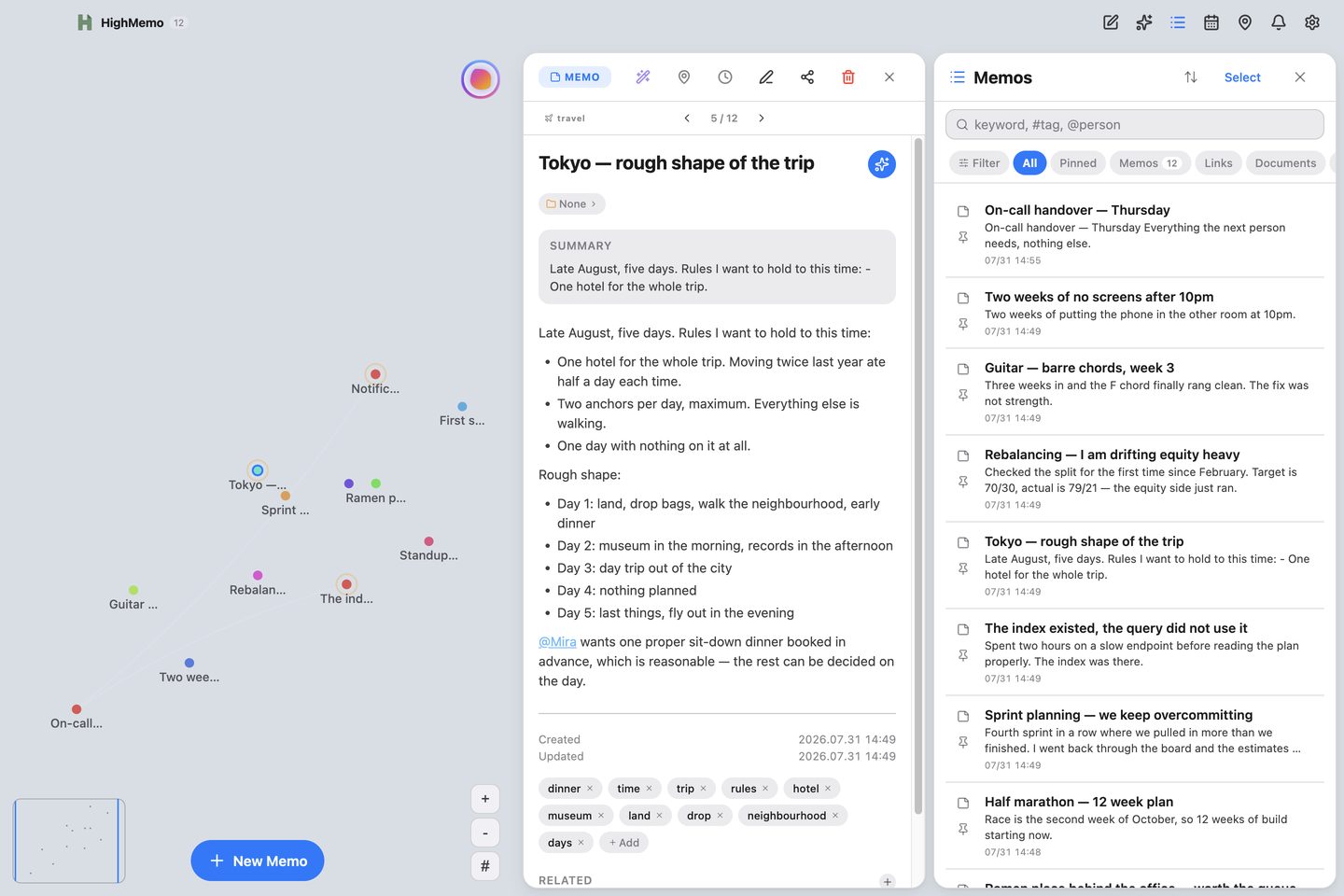Select the Links filter tab

(x=1218, y=163)
